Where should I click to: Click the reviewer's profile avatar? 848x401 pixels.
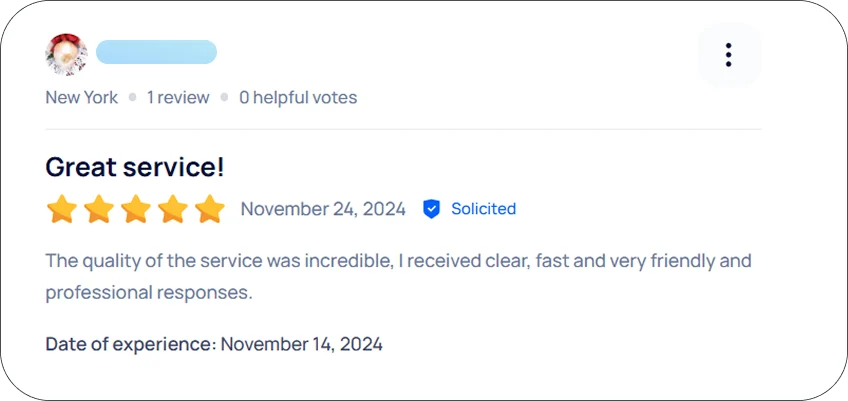[66, 54]
